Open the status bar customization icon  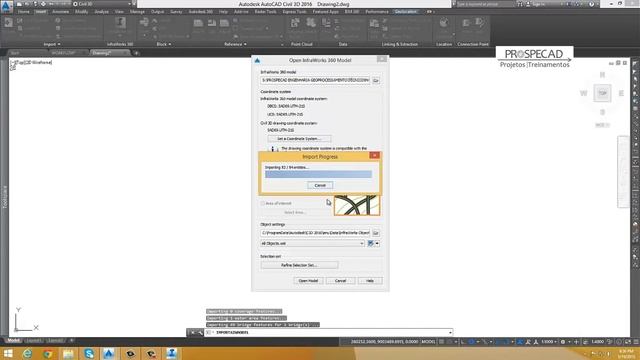tap(636, 342)
